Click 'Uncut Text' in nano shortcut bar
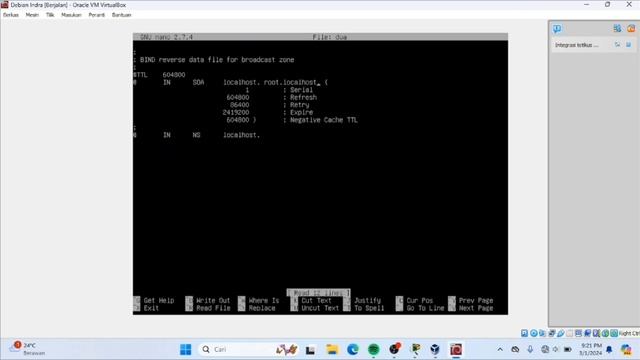The image size is (640, 360). tap(320, 308)
